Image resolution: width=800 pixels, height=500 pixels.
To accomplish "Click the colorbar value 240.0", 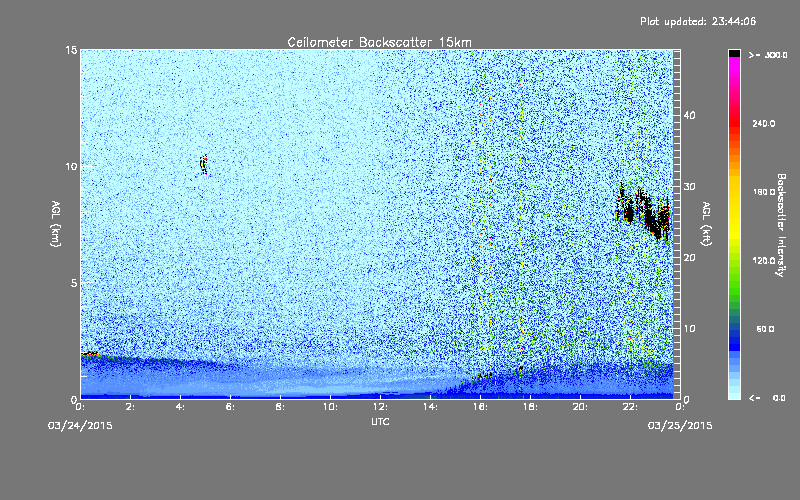I will [763, 123].
